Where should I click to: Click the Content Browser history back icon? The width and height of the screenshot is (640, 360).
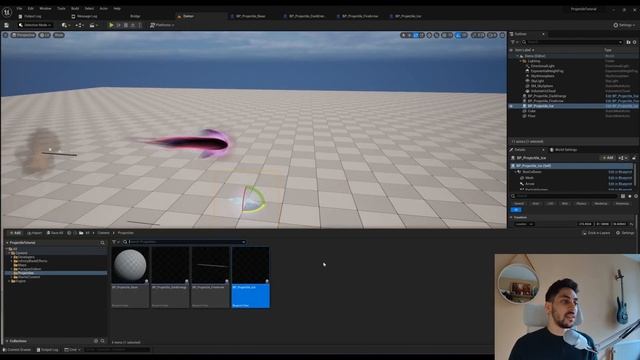pyautogui.click(x=69, y=233)
